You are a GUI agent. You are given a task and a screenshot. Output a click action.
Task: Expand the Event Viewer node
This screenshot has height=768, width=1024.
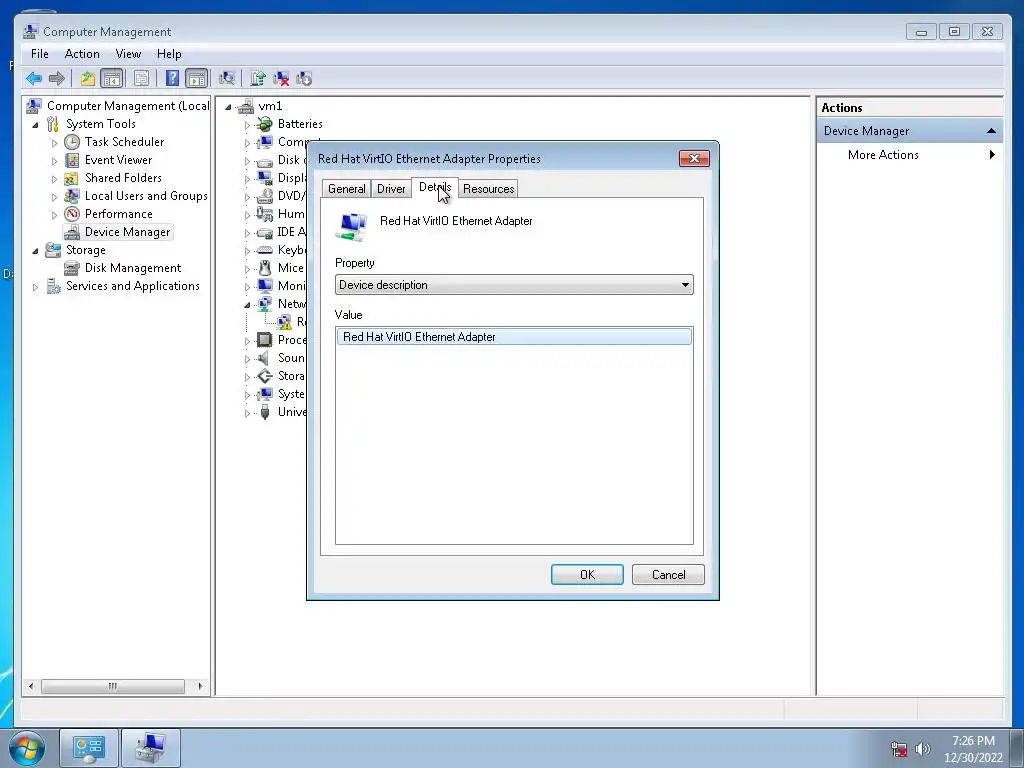54,161
